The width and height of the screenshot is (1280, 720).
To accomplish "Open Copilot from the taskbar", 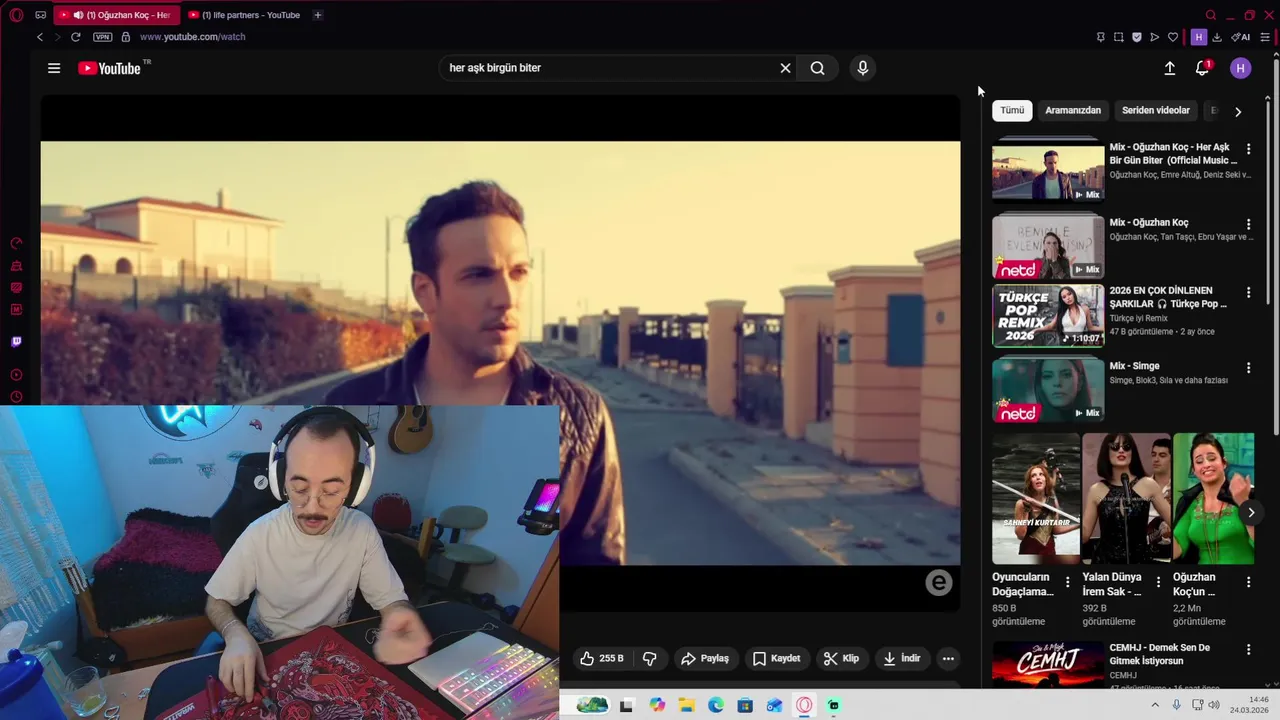I will [657, 705].
